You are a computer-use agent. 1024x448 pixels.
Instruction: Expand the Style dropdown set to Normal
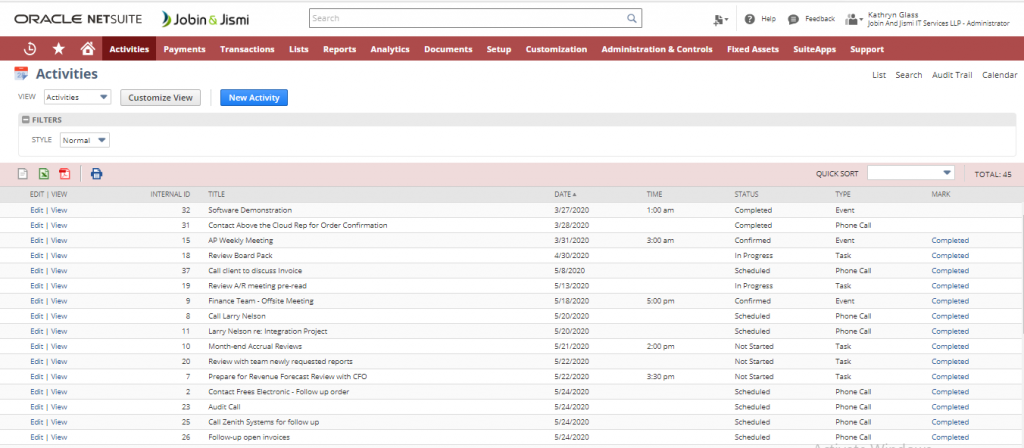coord(84,140)
